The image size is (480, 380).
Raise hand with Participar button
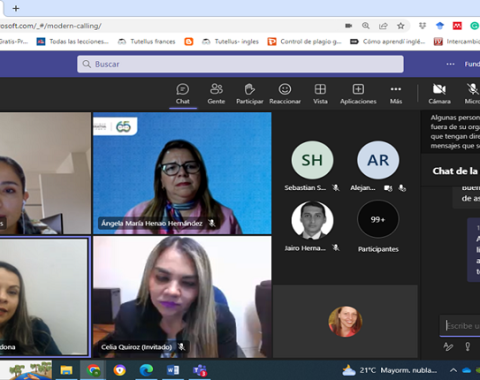250,94
